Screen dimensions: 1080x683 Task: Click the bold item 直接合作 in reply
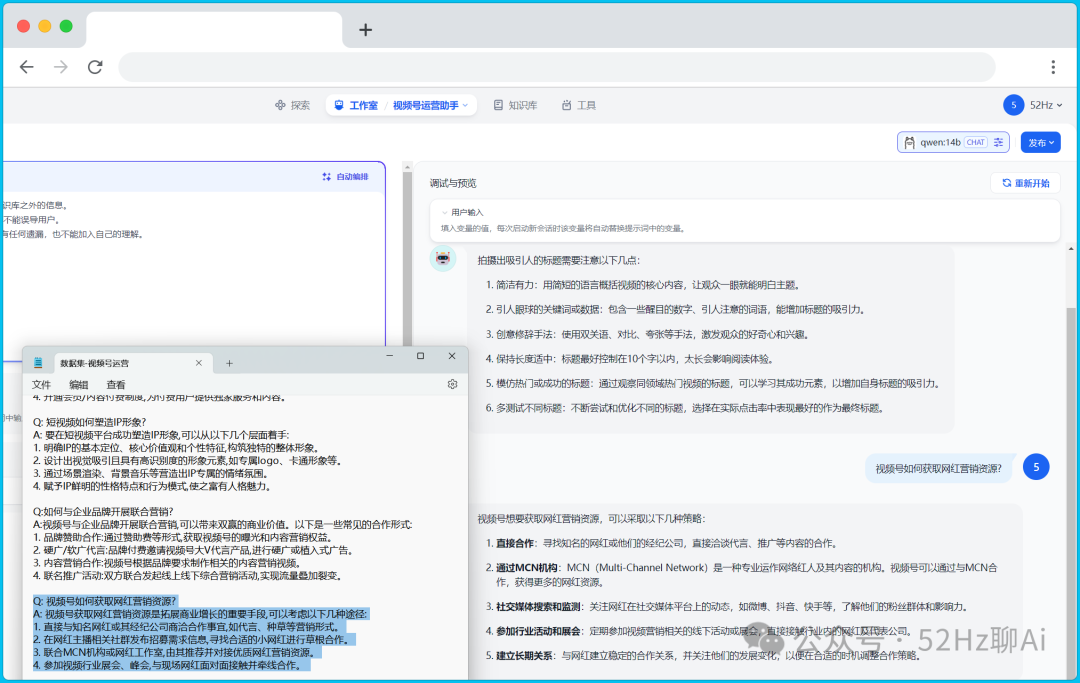(515, 543)
